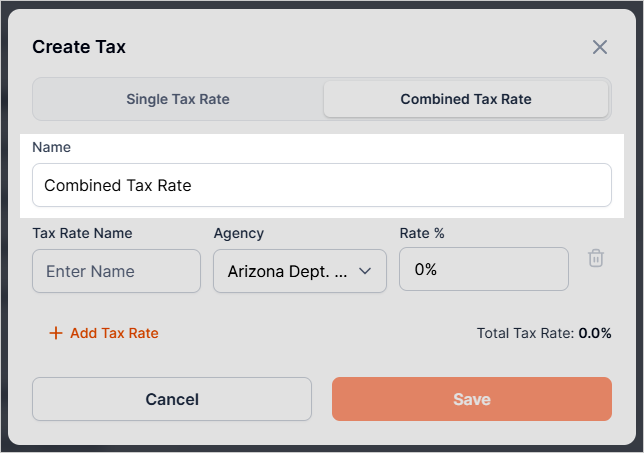Save the new combined tax
The image size is (644, 453).
point(471,399)
